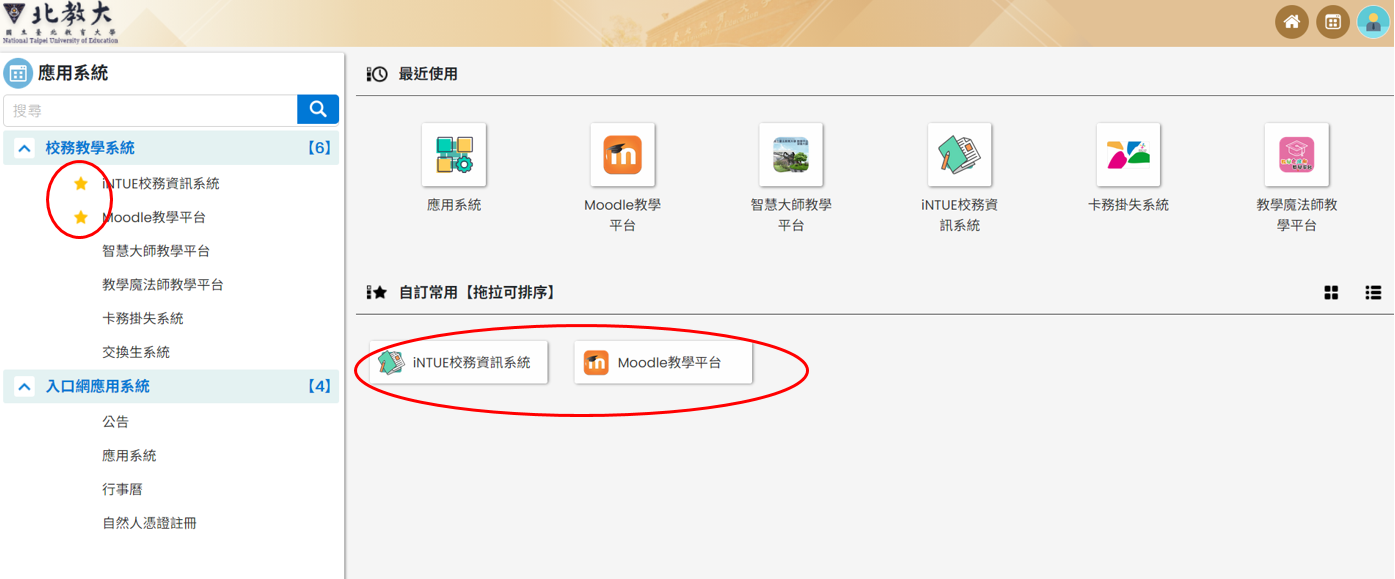Click the Moodle教學平台 favorite card
This screenshot has height=579, width=1395.
[x=663, y=363]
